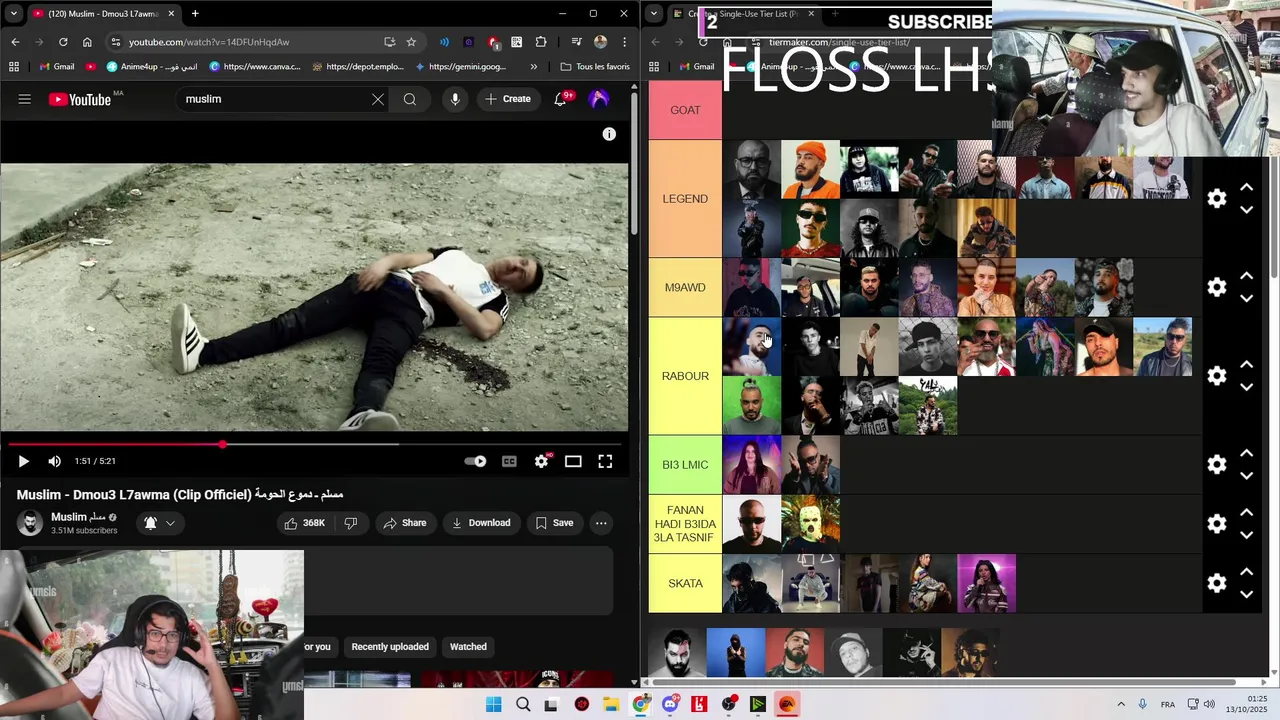The width and height of the screenshot is (1280, 720).
Task: Enter full screen video mode
Action: coord(605,461)
